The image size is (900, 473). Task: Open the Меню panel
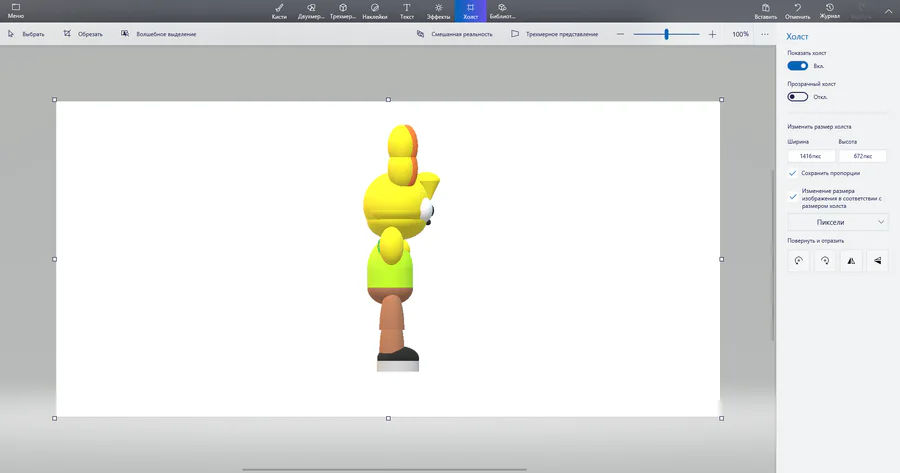pos(15,11)
